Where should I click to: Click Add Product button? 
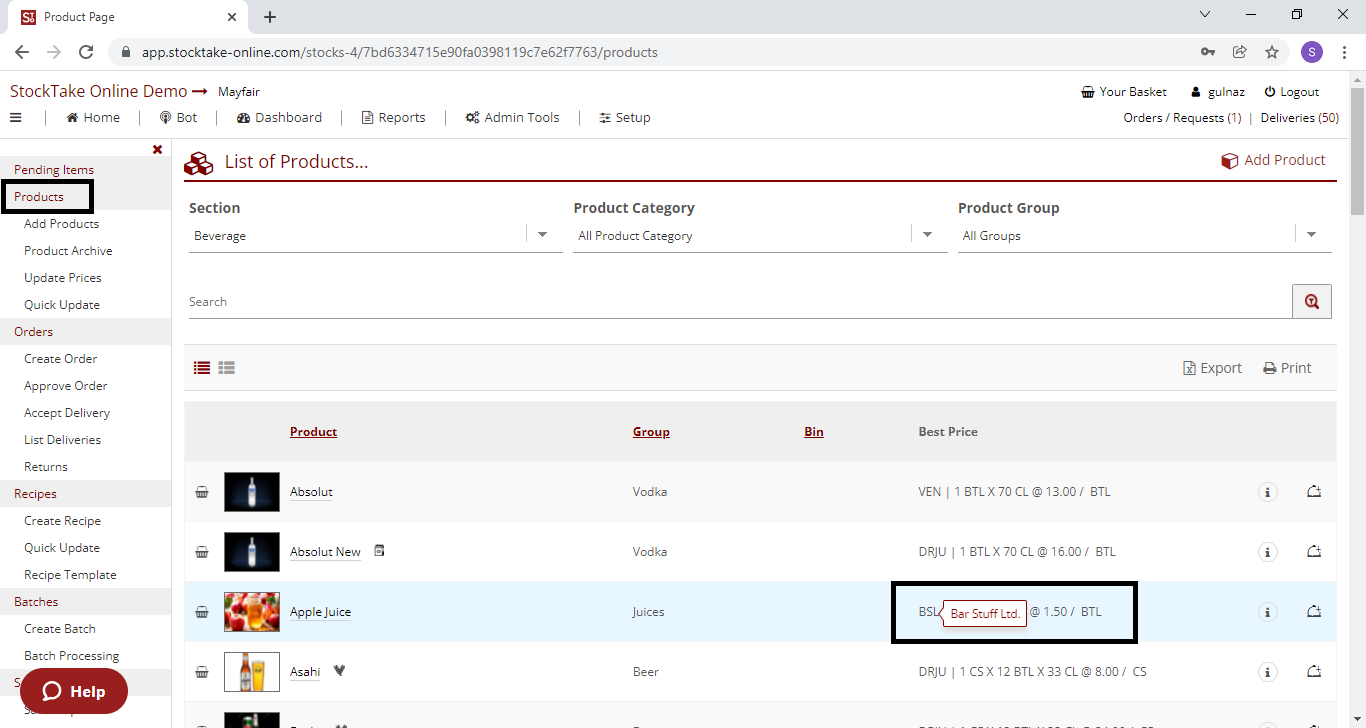1273,160
